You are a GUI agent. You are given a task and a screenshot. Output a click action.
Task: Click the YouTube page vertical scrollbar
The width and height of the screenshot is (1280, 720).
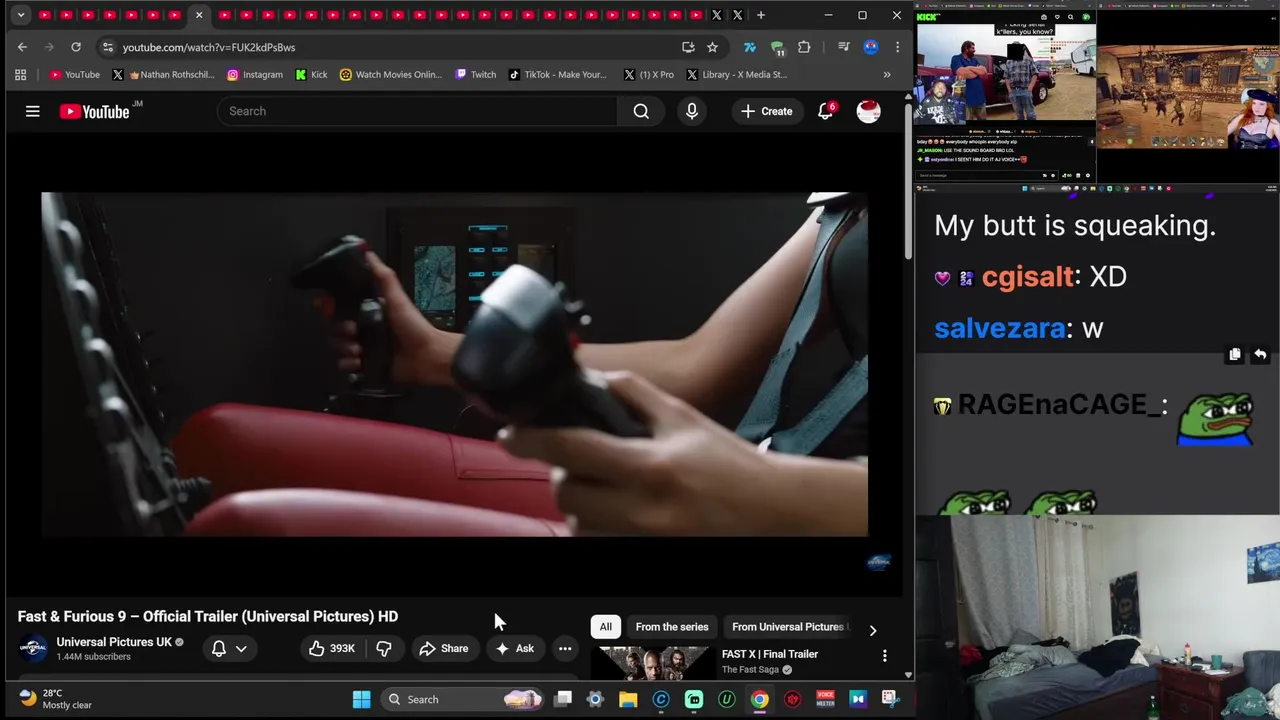[x=908, y=180]
